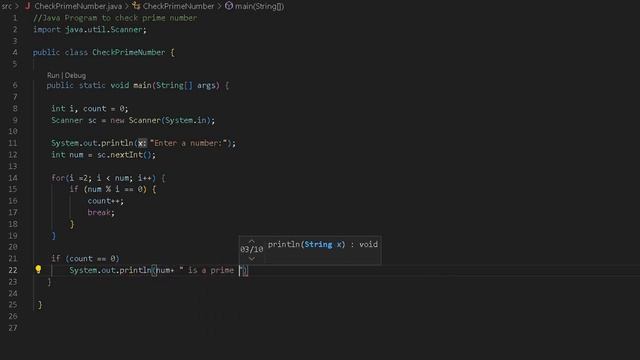Viewport: 640px width, 360px height.
Task: Show next signature with the down chevron
Action: pyautogui.click(x=251, y=258)
